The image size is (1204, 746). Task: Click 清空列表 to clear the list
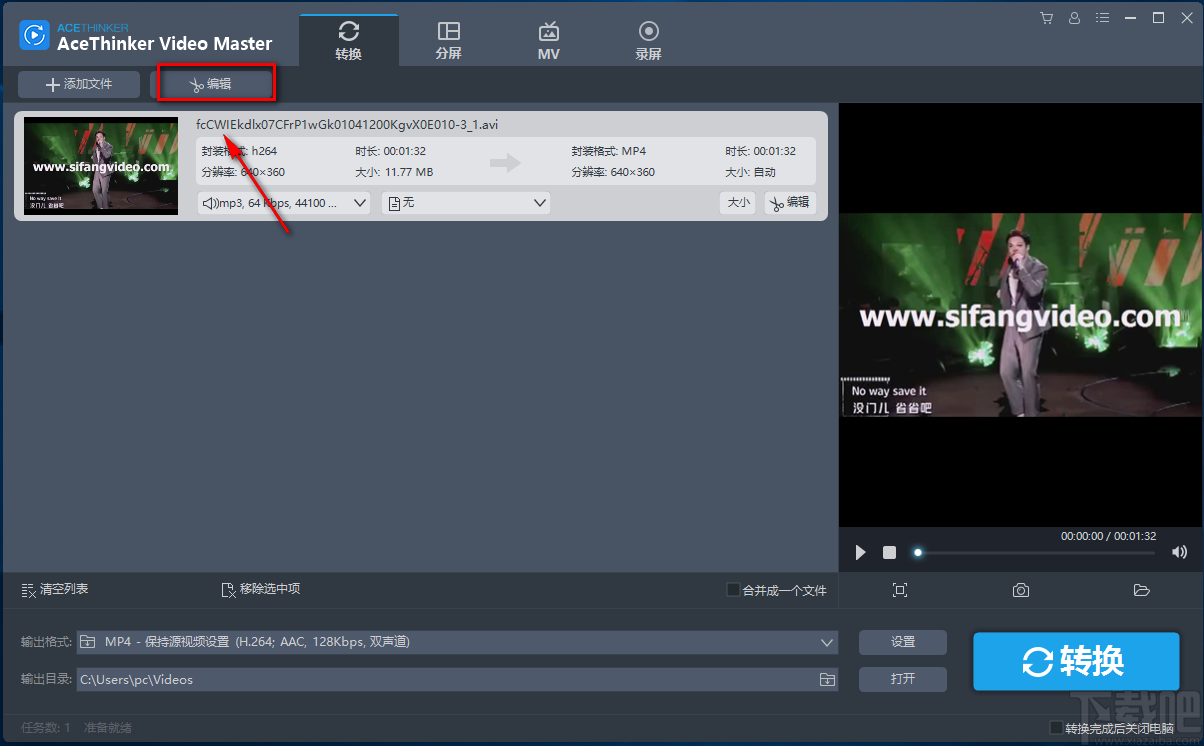coord(54,589)
